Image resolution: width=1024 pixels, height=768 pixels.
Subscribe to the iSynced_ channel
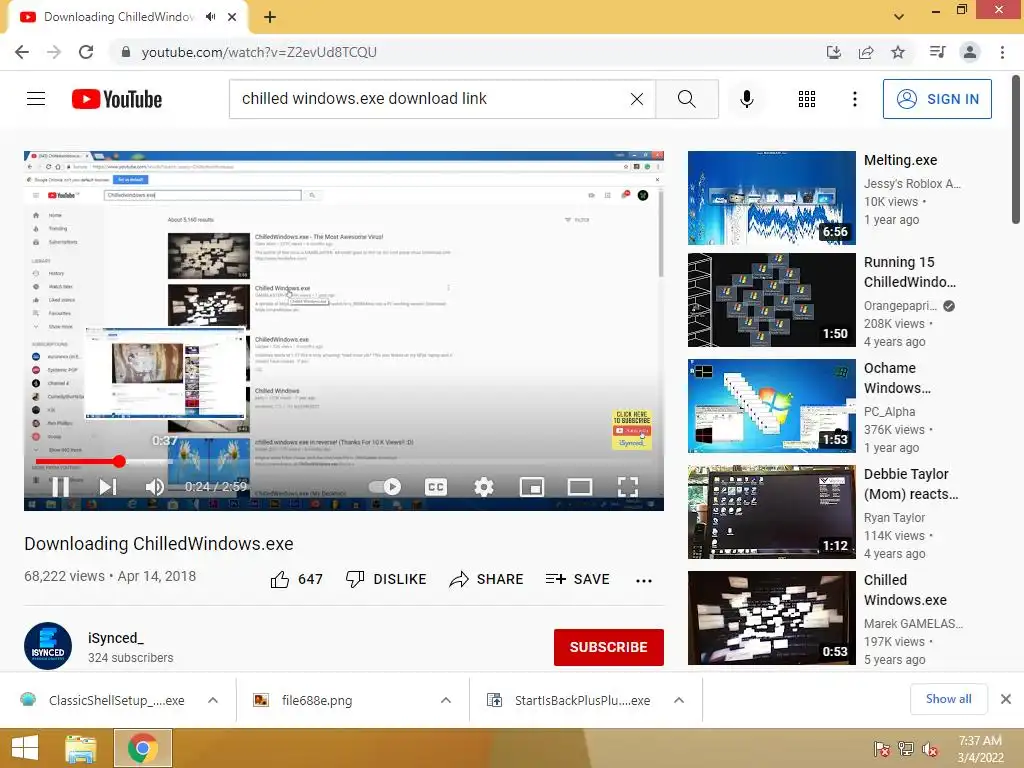click(609, 647)
